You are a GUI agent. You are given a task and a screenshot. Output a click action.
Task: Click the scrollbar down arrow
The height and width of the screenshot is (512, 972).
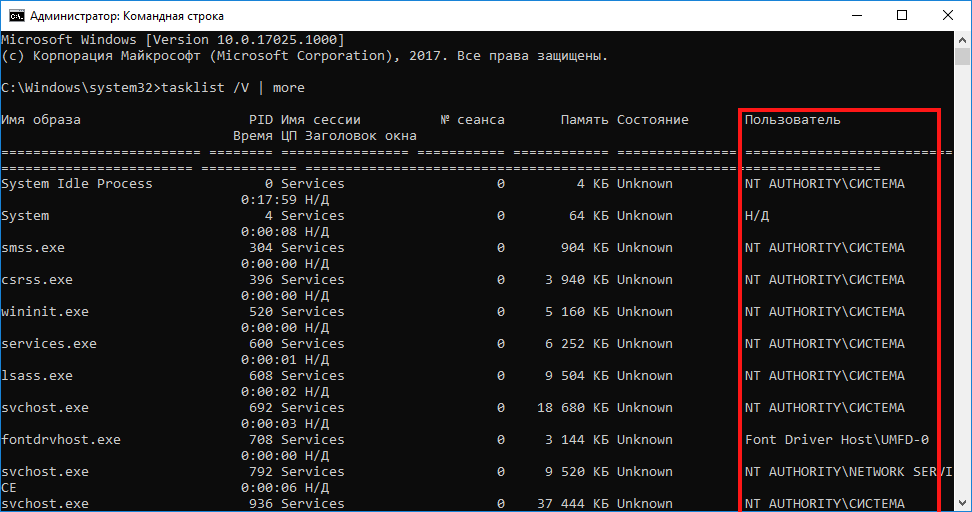[962, 503]
